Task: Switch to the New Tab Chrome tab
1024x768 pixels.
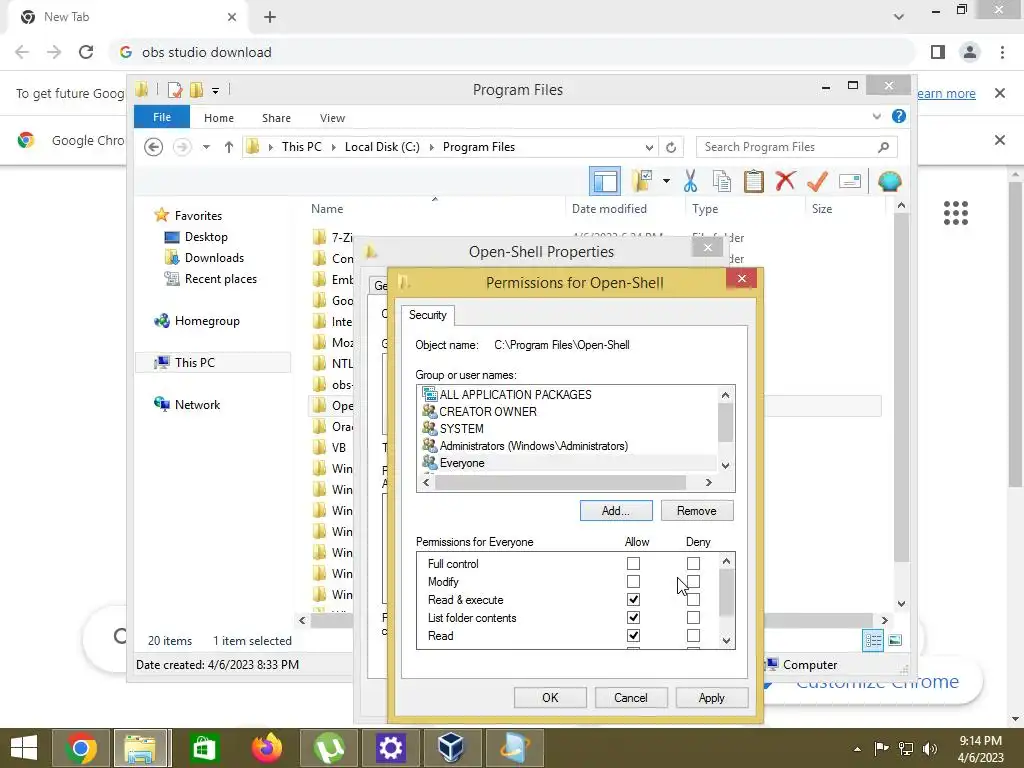Action: pos(128,17)
